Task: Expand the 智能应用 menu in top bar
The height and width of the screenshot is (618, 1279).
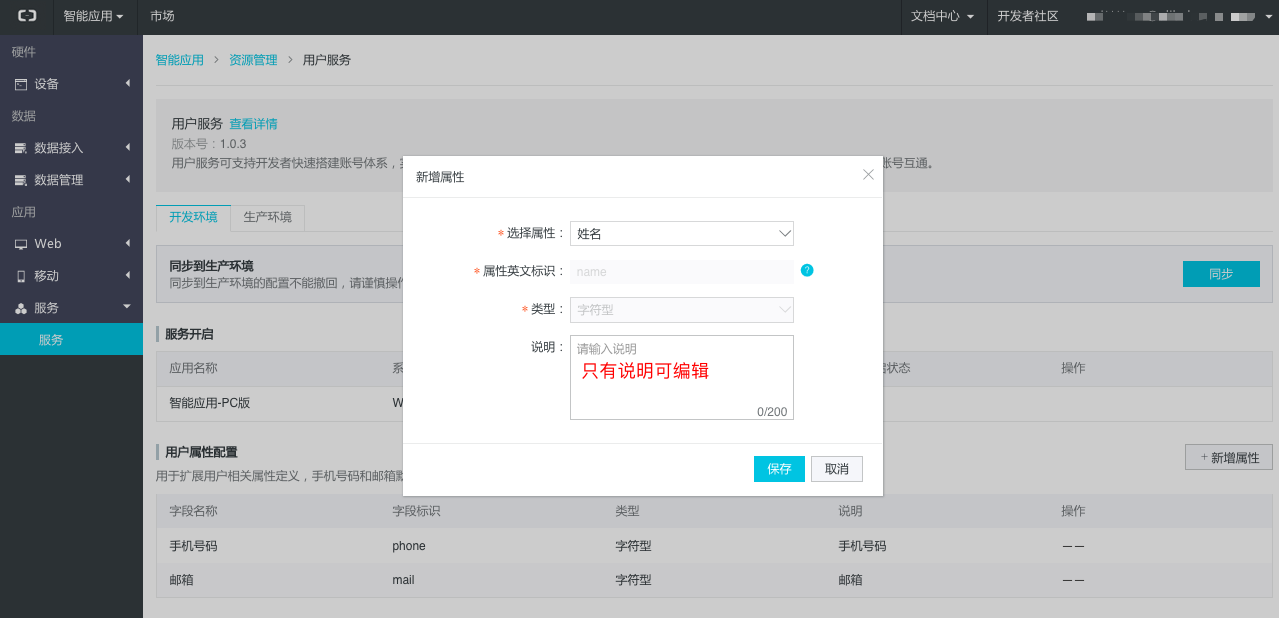Action: (x=93, y=16)
